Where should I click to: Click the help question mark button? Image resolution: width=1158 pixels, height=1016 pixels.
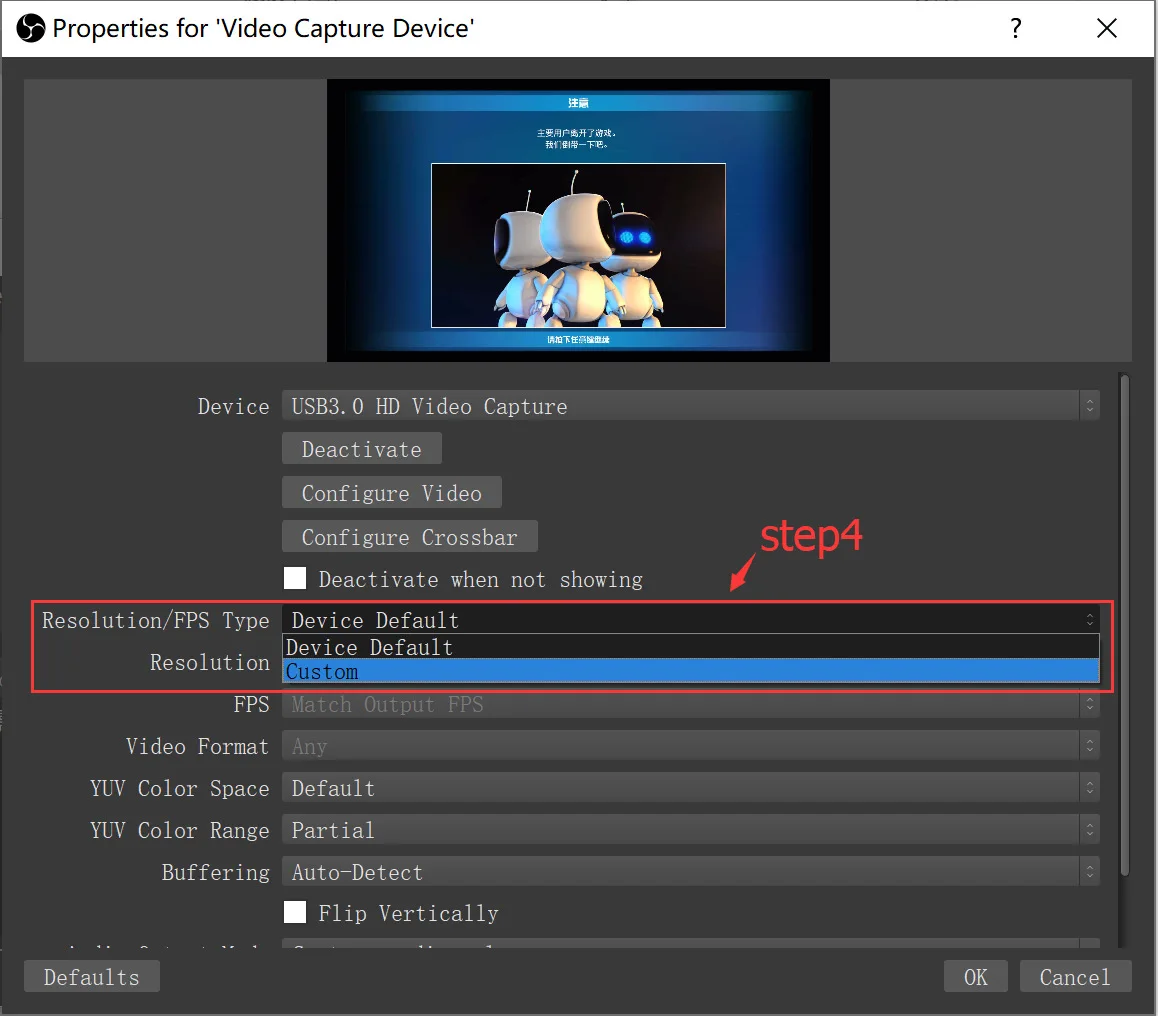tap(1016, 29)
